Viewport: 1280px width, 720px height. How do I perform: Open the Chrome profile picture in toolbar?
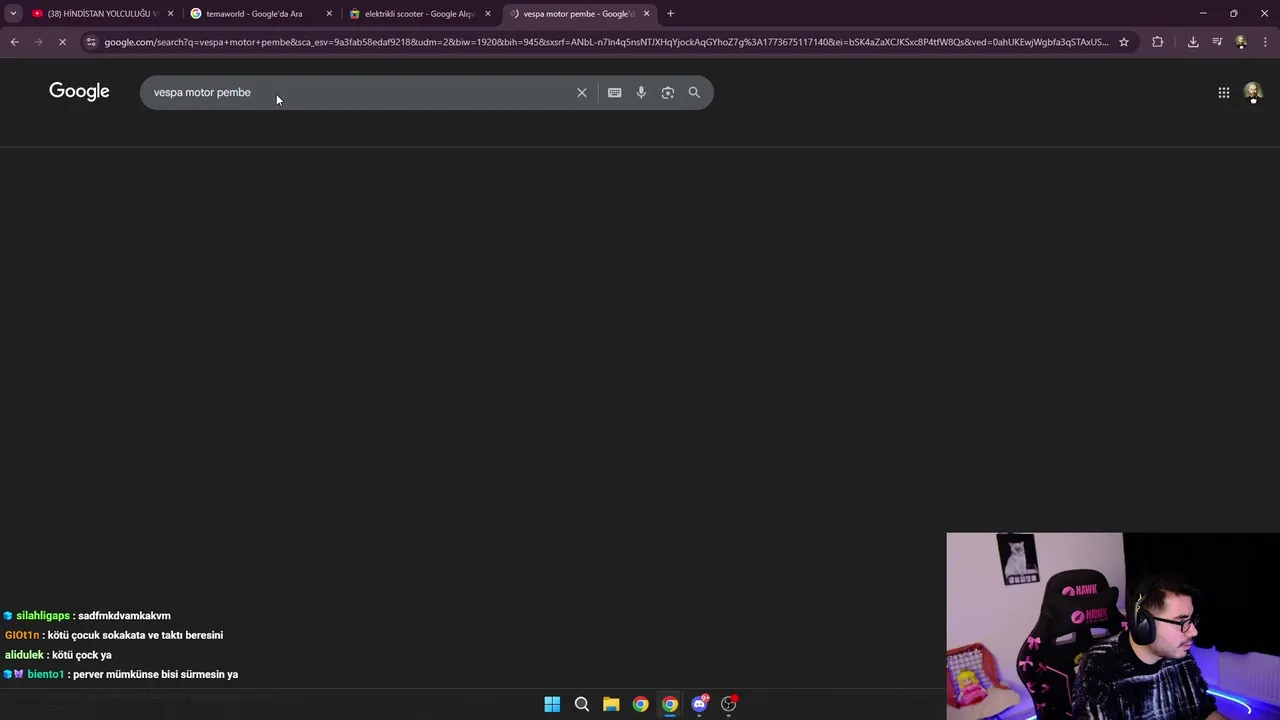1241,42
